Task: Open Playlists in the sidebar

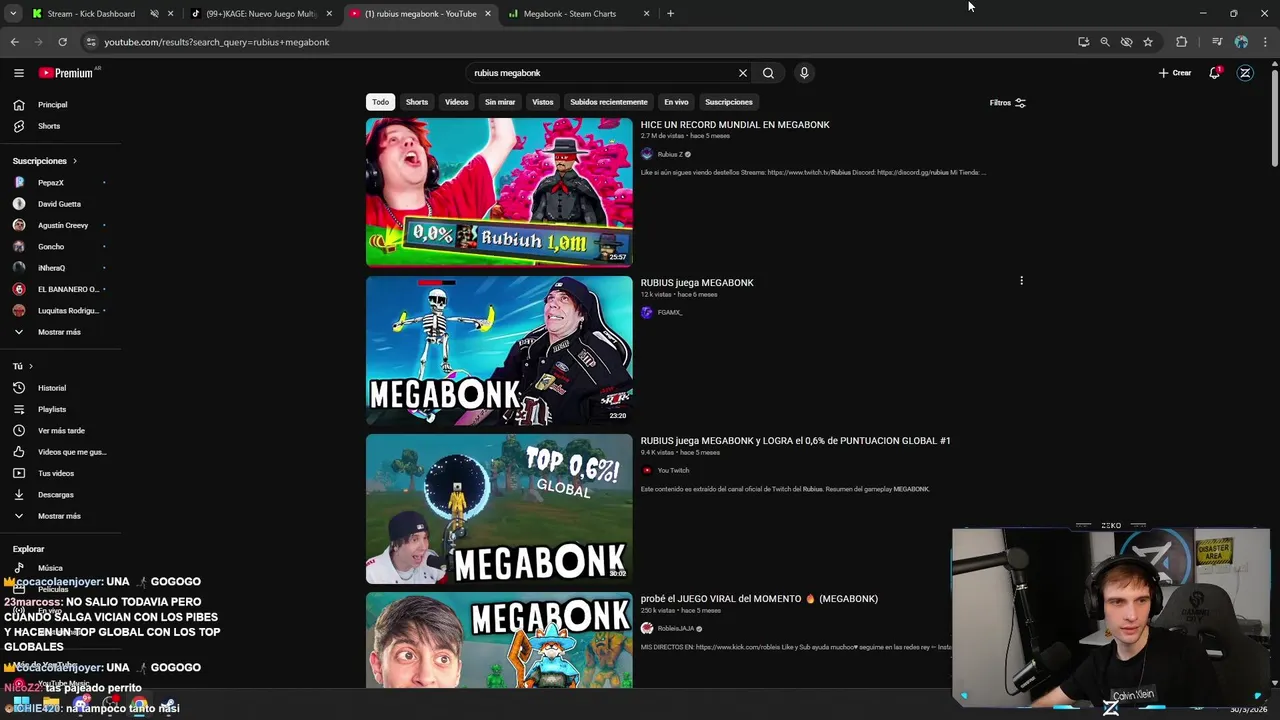Action: click(x=60, y=409)
